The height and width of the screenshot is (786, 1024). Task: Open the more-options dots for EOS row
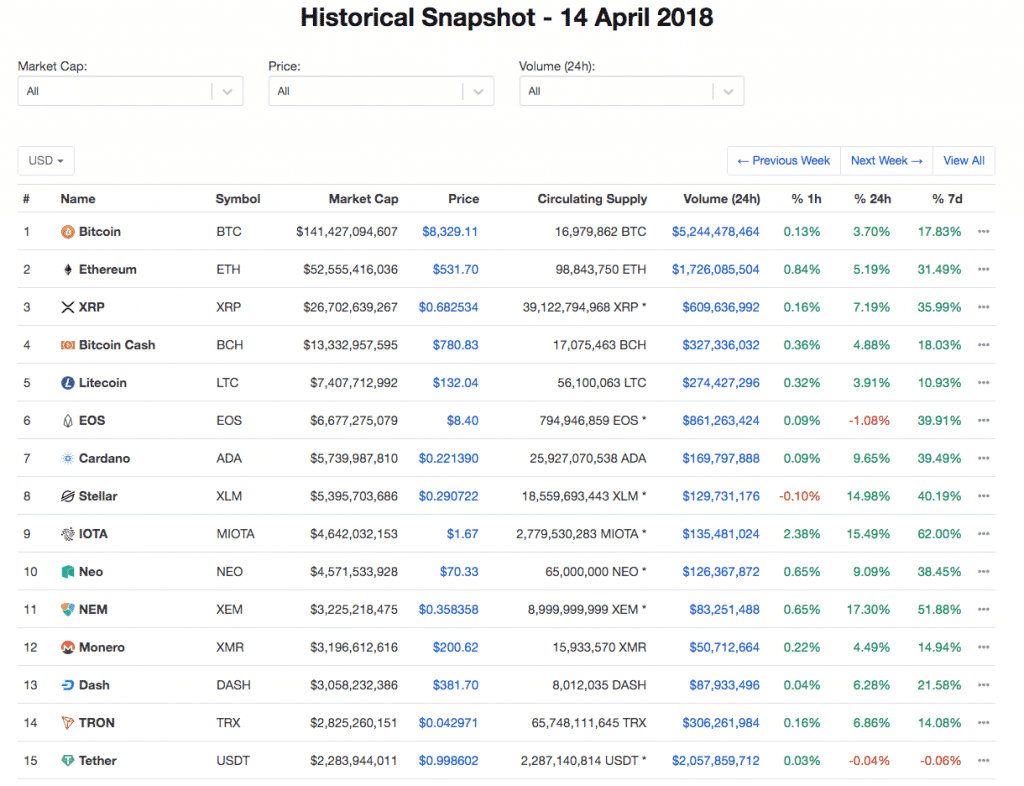click(984, 421)
